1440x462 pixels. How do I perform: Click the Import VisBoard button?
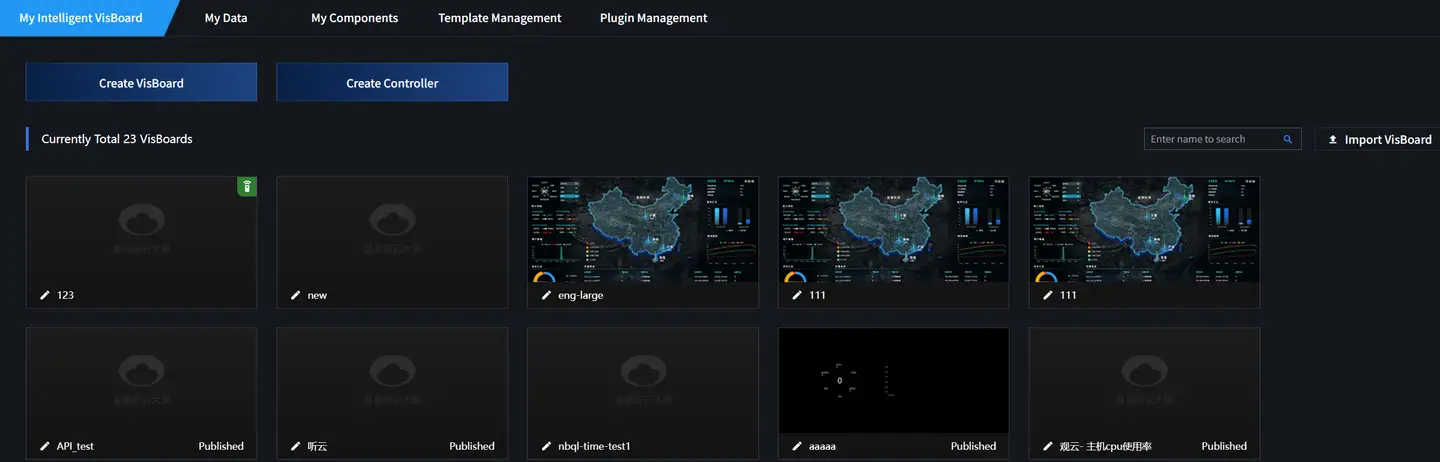[x=1378, y=140]
